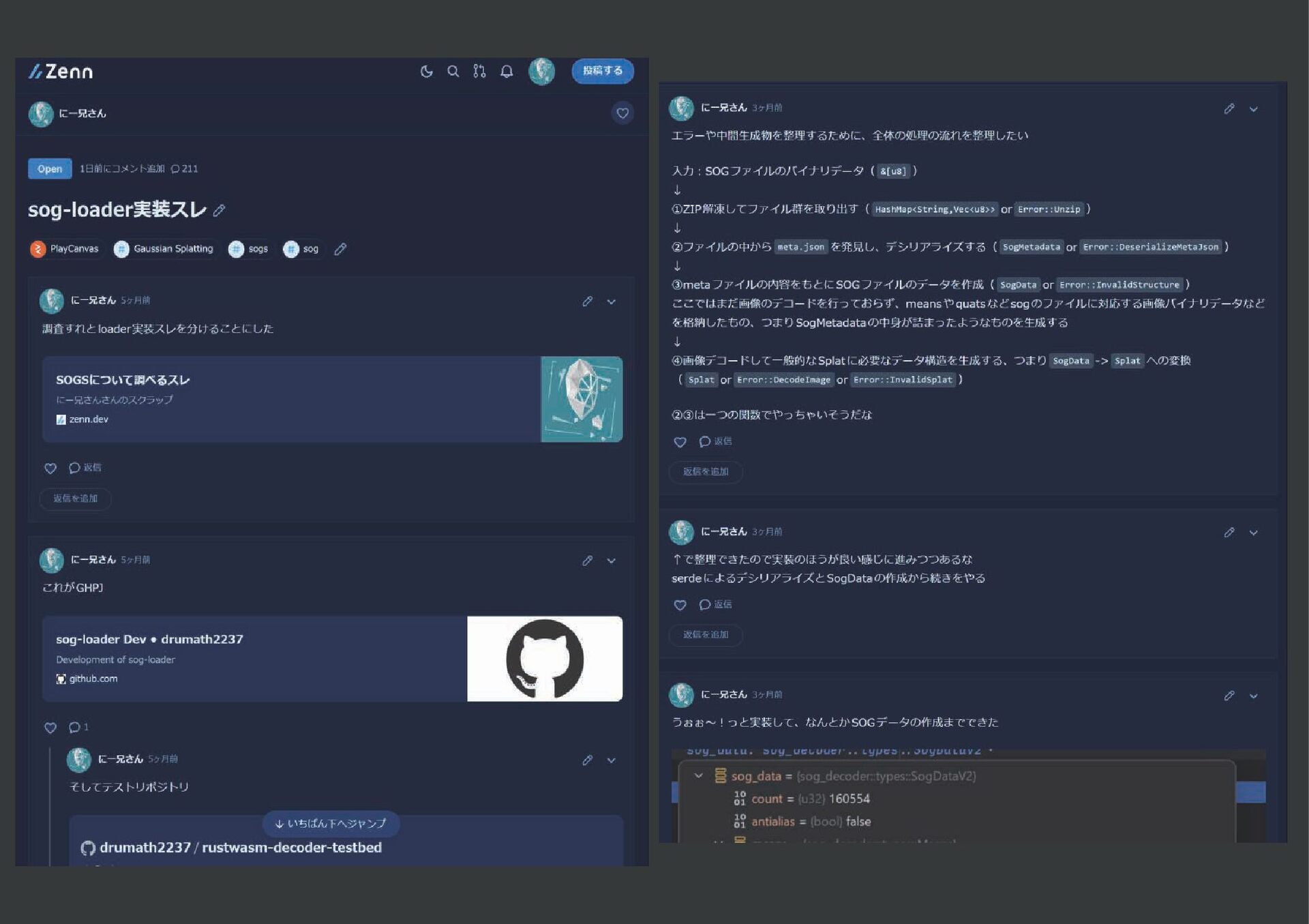
Task: Click 返信を追加 under first comment
Action: tap(75, 498)
